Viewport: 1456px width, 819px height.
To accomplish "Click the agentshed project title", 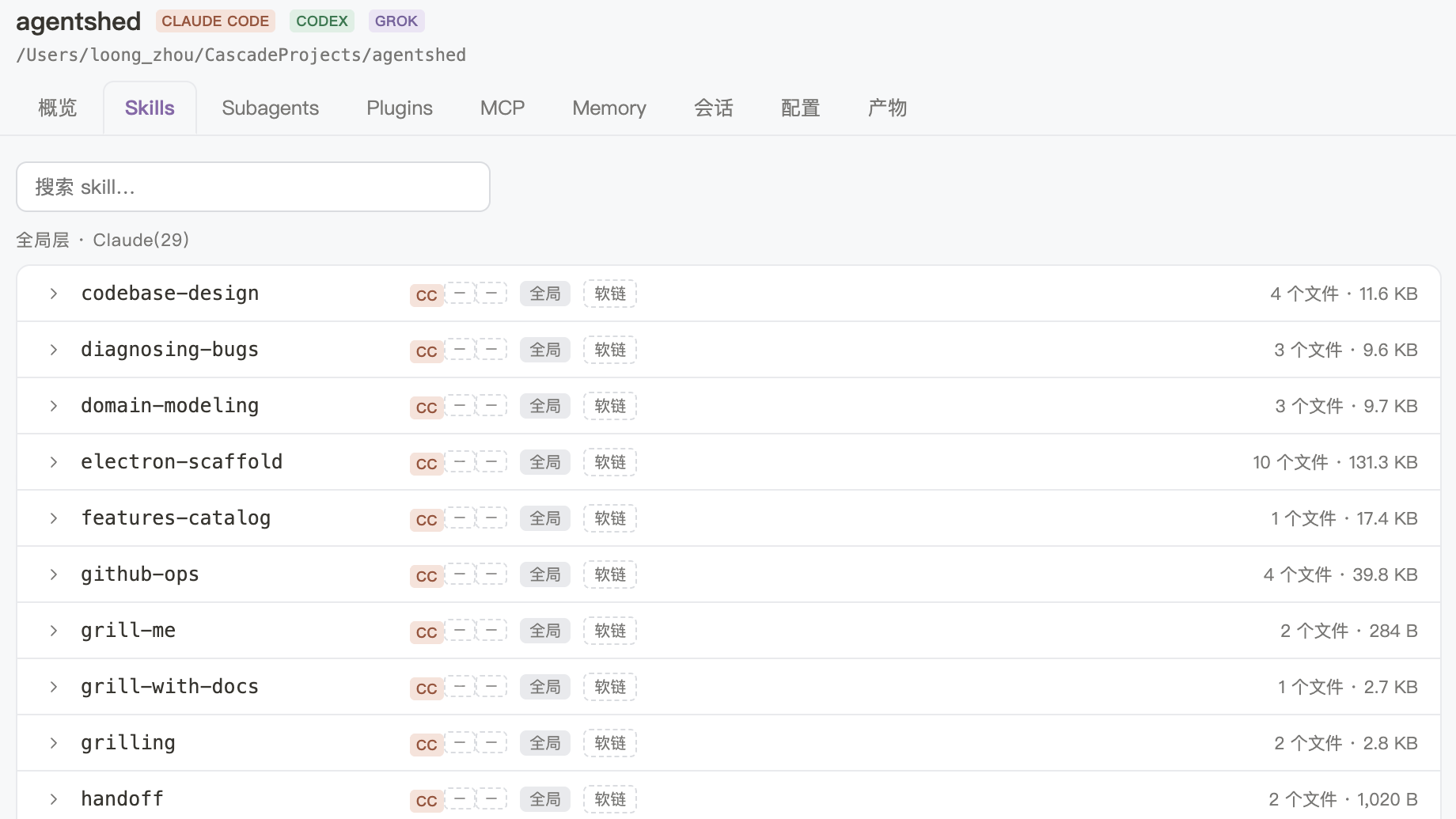I will pyautogui.click(x=78, y=21).
